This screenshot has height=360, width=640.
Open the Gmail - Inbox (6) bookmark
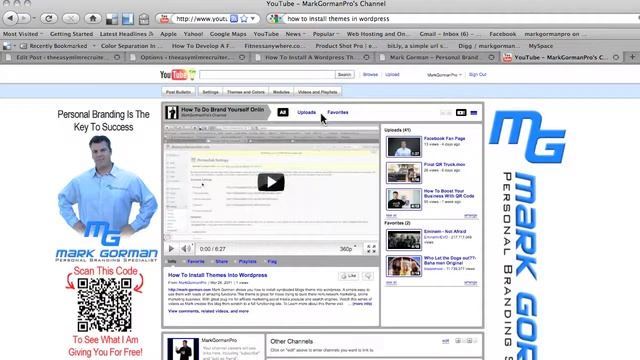(x=450, y=34)
